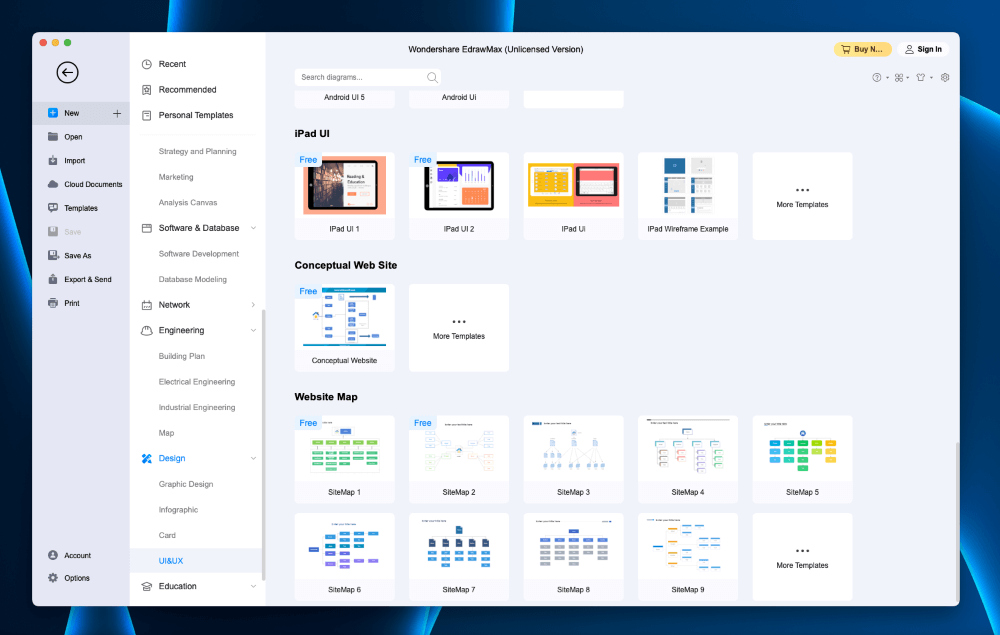
Task: Select the Graphic Design subcategory
Action: click(x=186, y=485)
